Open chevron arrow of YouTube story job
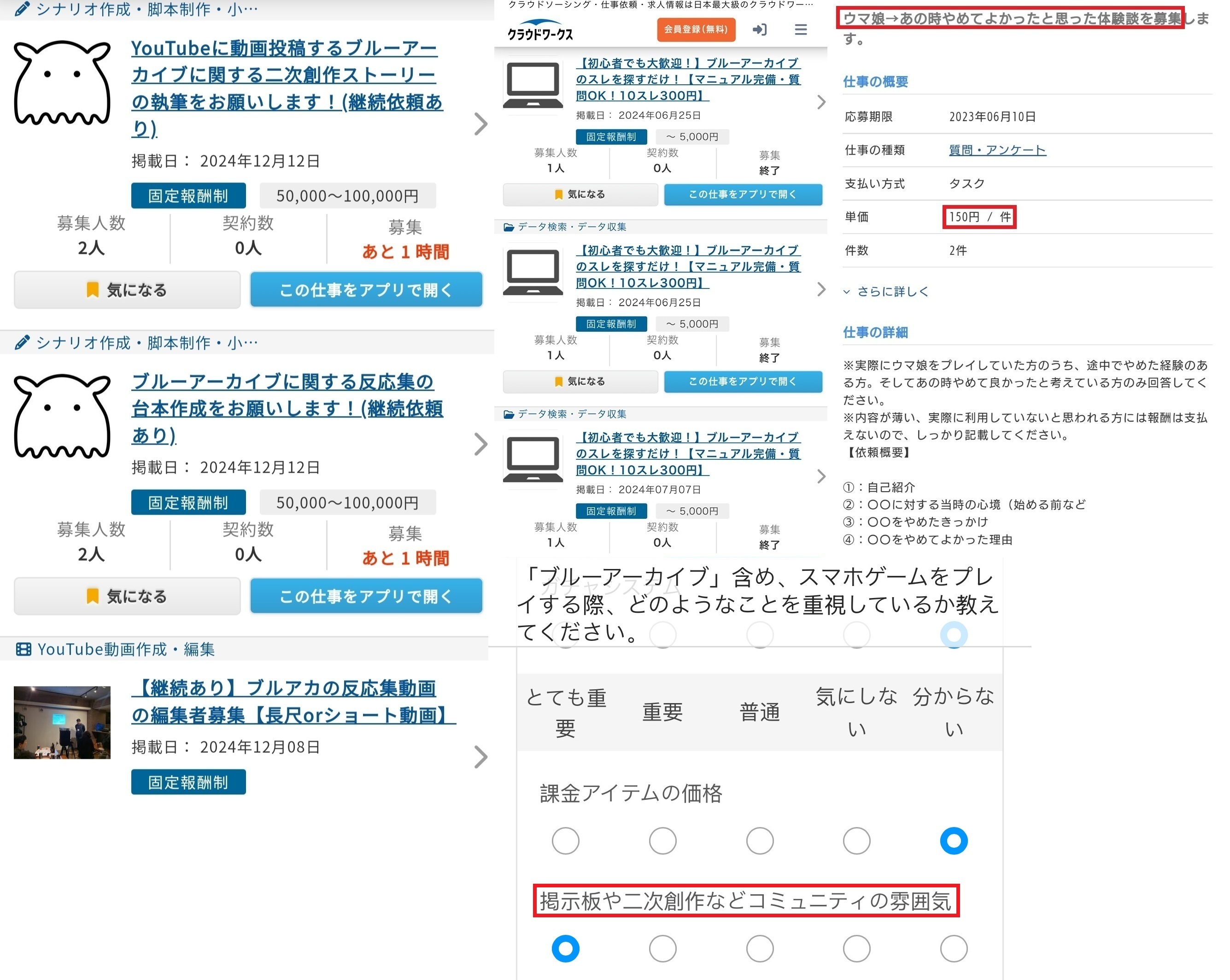This screenshot has height=980, width=1230. [481, 124]
